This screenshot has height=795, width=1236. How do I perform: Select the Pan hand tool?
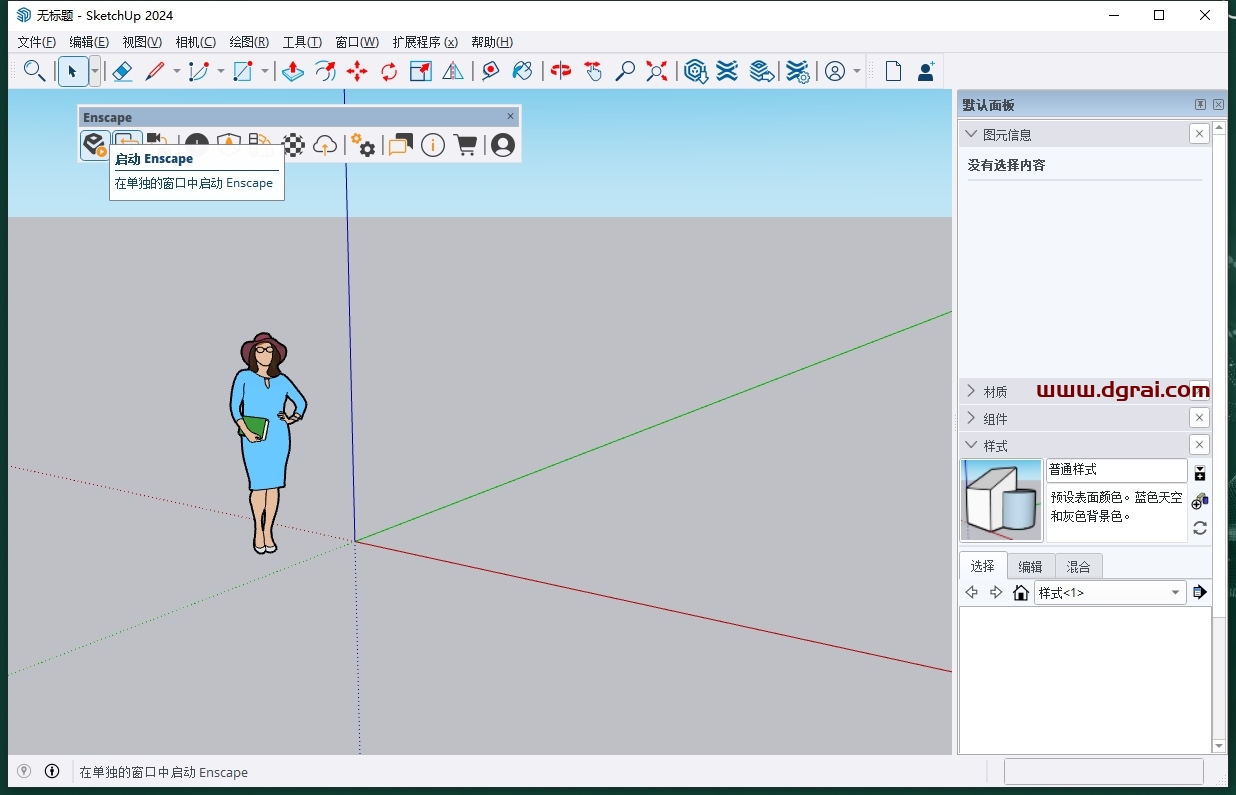593,71
